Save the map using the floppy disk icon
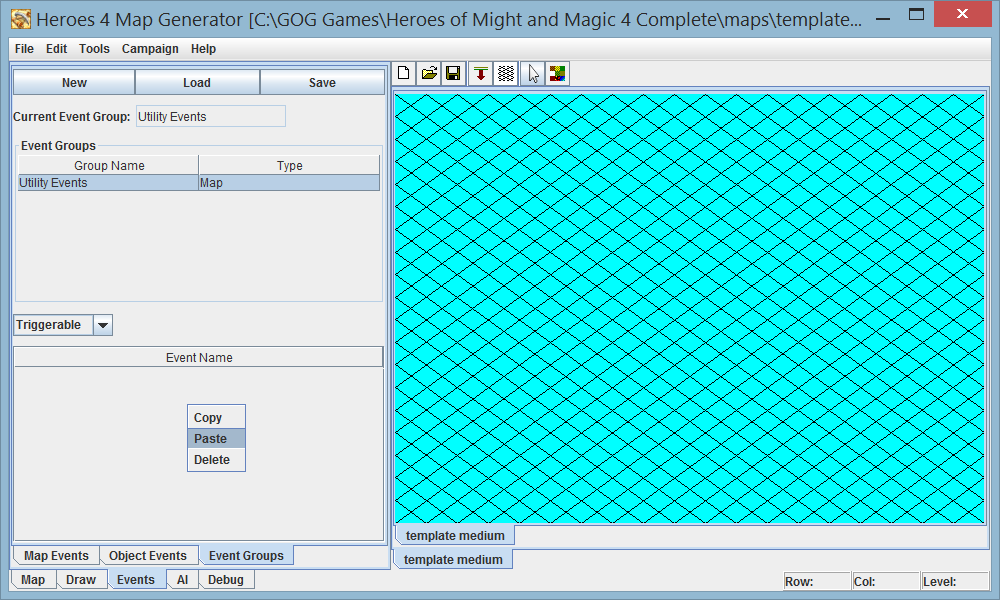 click(453, 73)
